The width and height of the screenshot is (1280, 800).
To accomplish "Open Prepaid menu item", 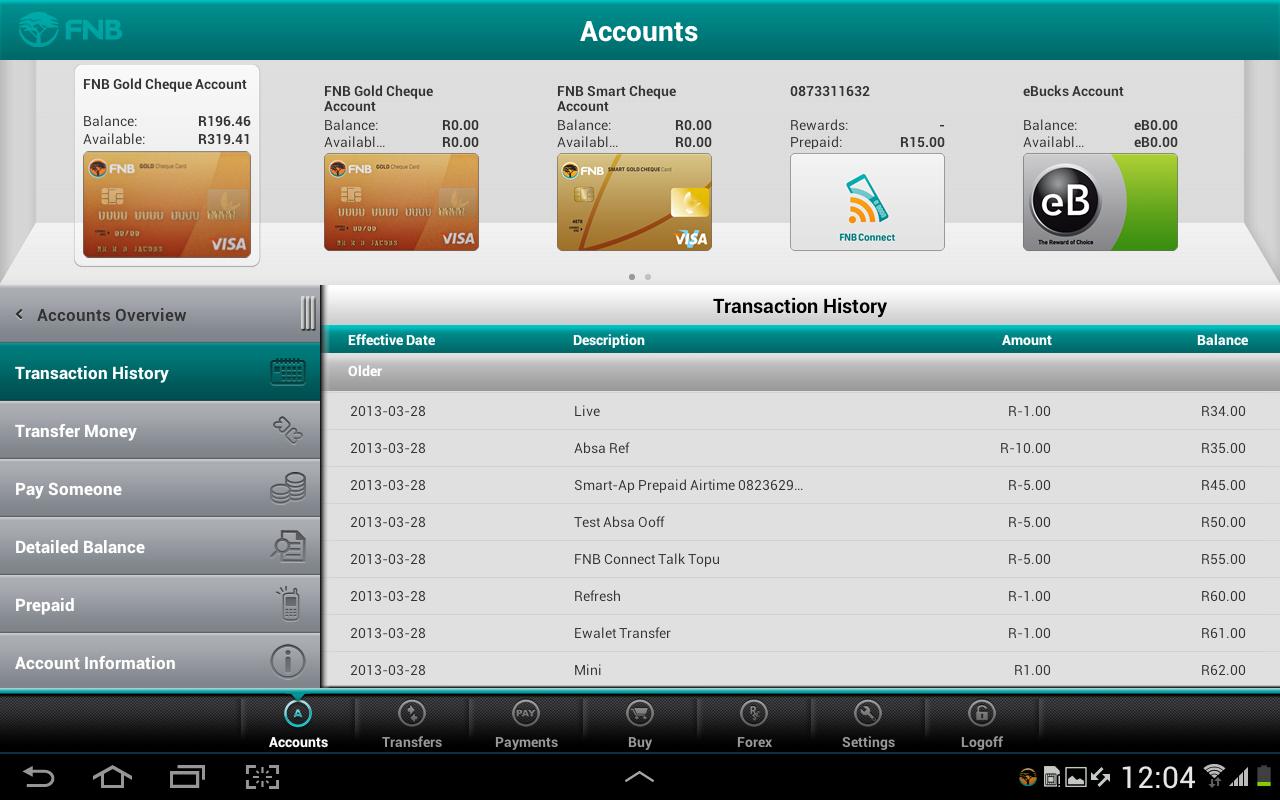I will coord(160,605).
